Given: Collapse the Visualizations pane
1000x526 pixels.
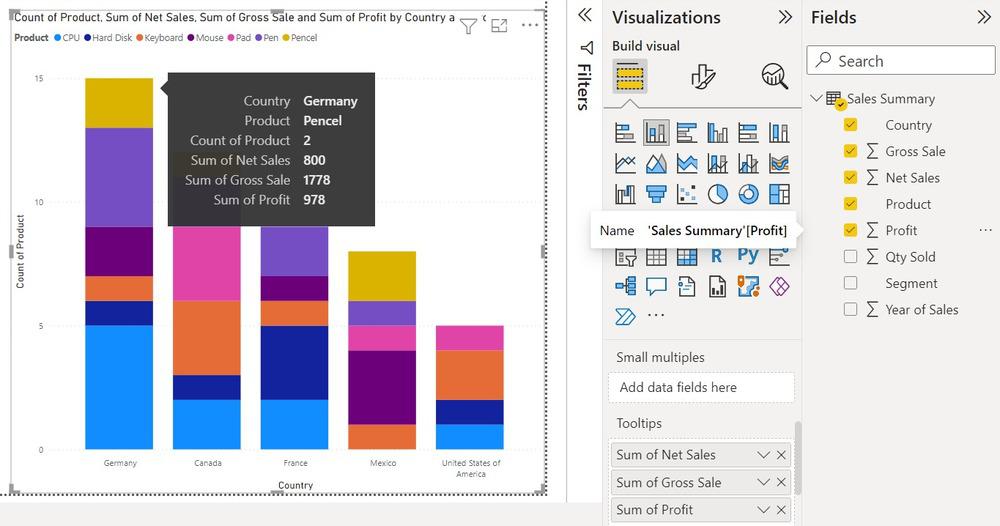Looking at the screenshot, I should click(x=785, y=17).
